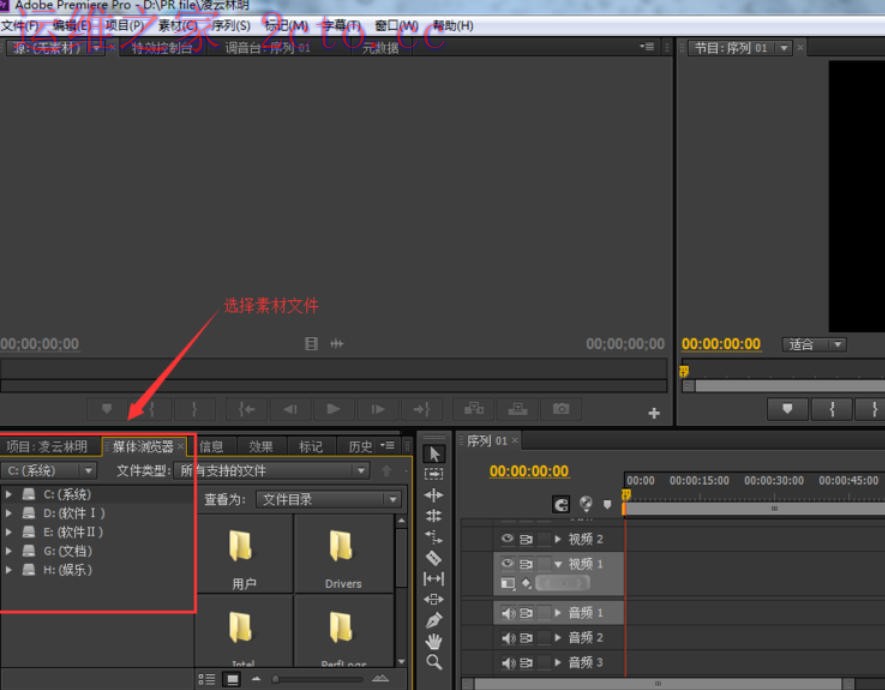Viewport: 885px width, 690px height.
Task: Open 查看为 view-as dropdown
Action: 328,499
